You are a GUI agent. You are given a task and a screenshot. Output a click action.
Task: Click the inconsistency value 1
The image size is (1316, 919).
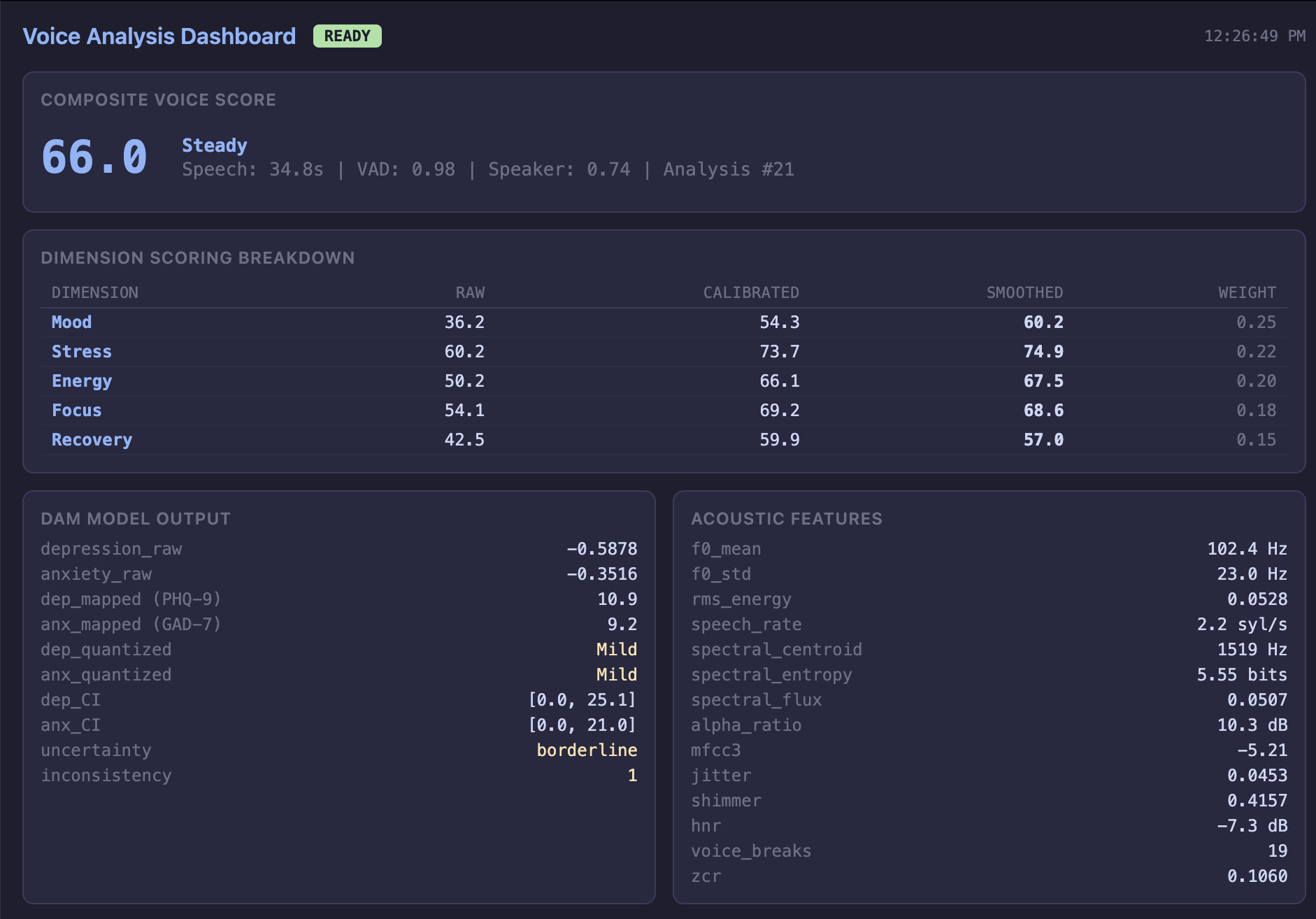pos(632,776)
